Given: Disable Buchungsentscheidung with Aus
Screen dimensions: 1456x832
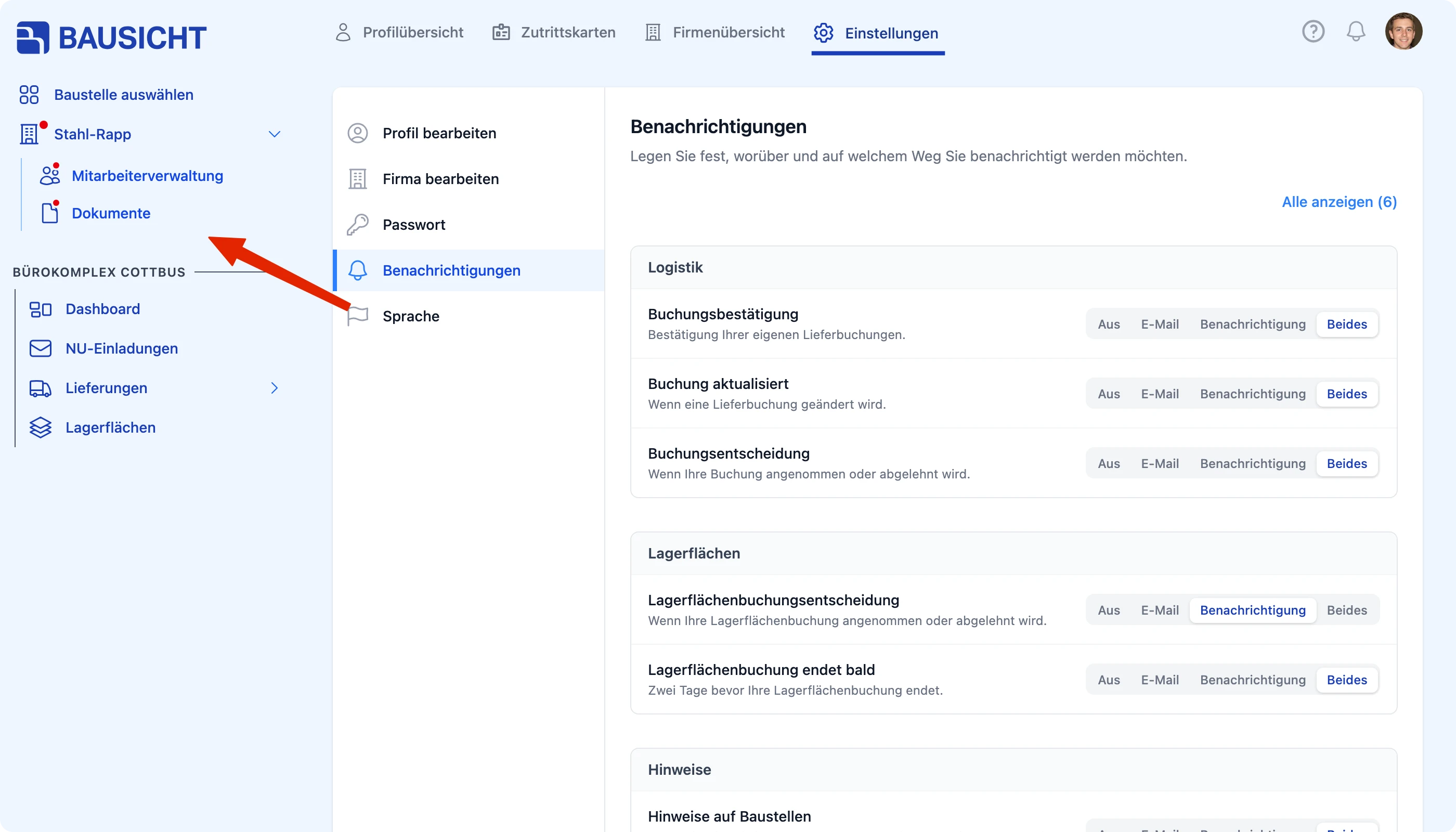Looking at the screenshot, I should click(x=1109, y=463).
